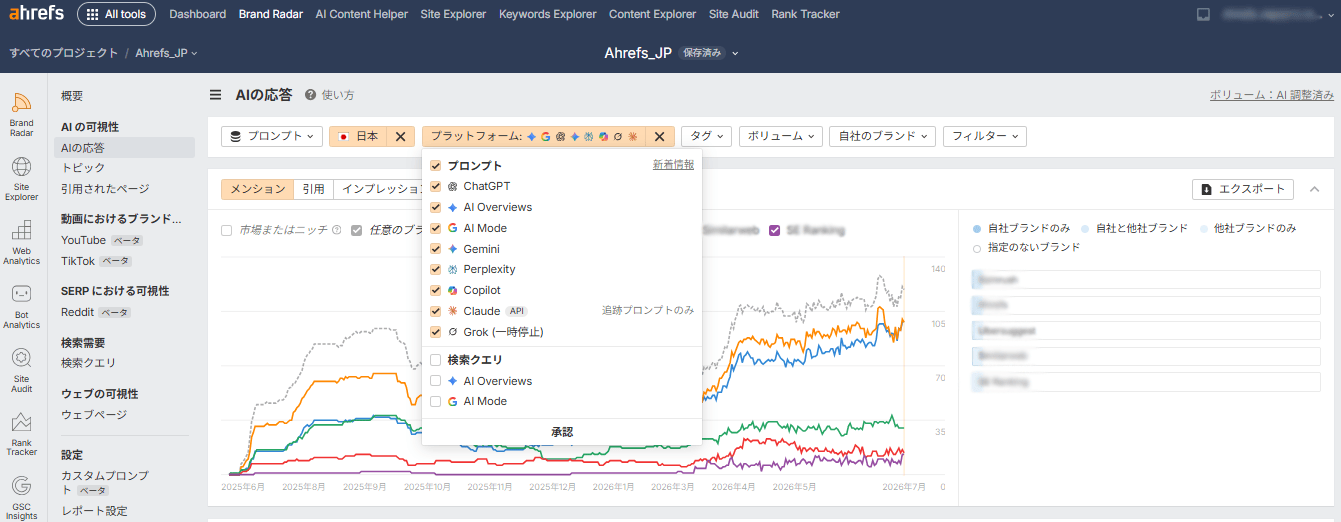This screenshot has height=522, width=1341.
Task: Select 自社ブランドのみ radio option
Action: coord(977,228)
